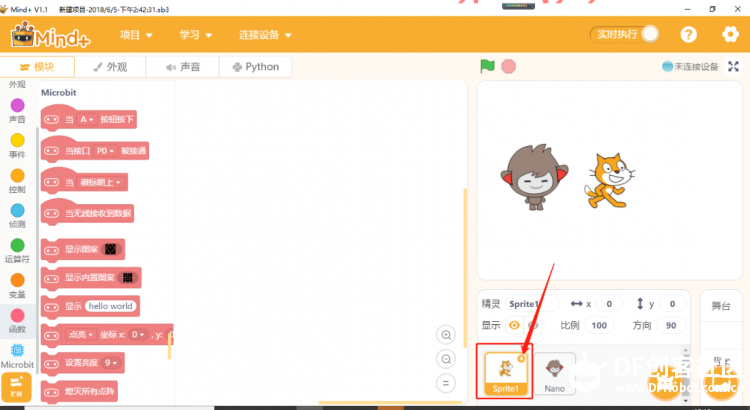
Task: Select the 变量 block category
Action: click(17, 286)
